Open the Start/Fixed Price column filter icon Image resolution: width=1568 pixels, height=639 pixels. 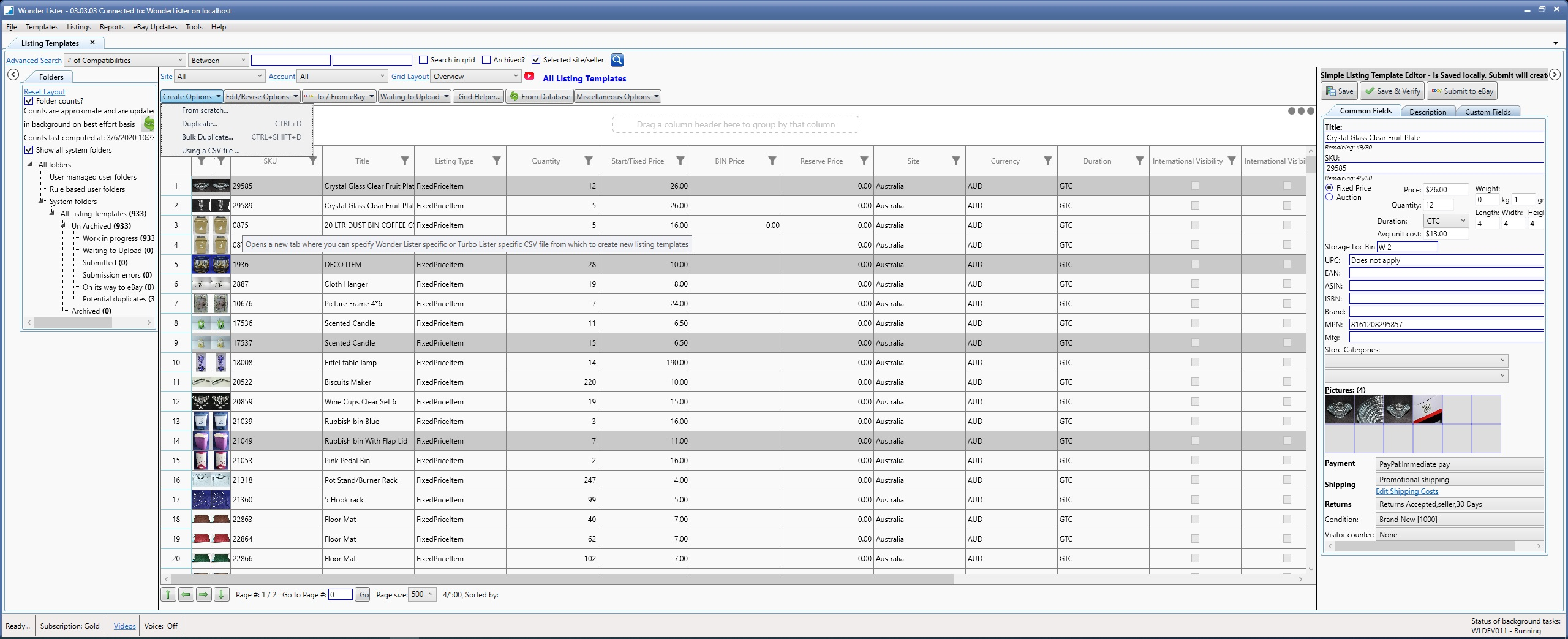coord(680,161)
